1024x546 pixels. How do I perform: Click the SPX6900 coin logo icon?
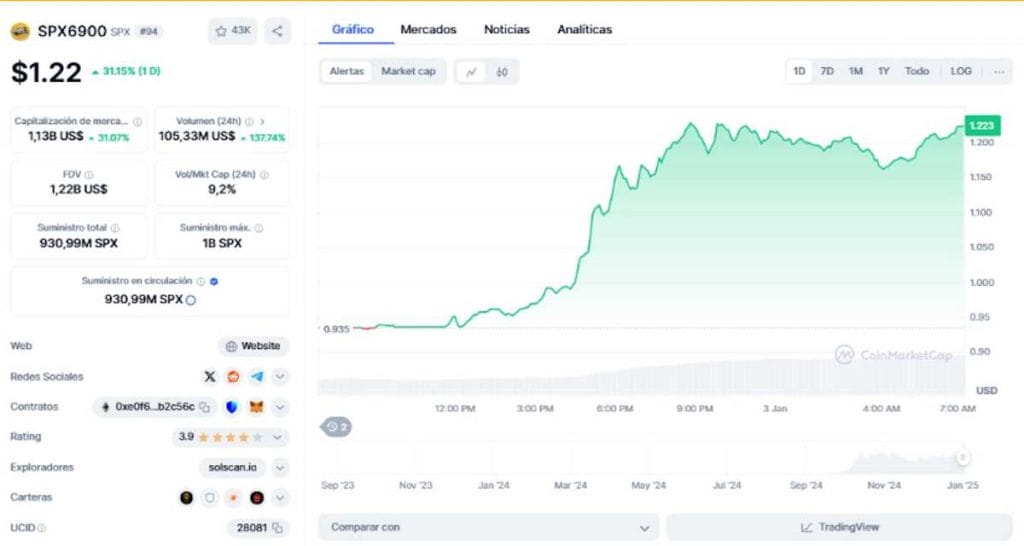click(20, 31)
